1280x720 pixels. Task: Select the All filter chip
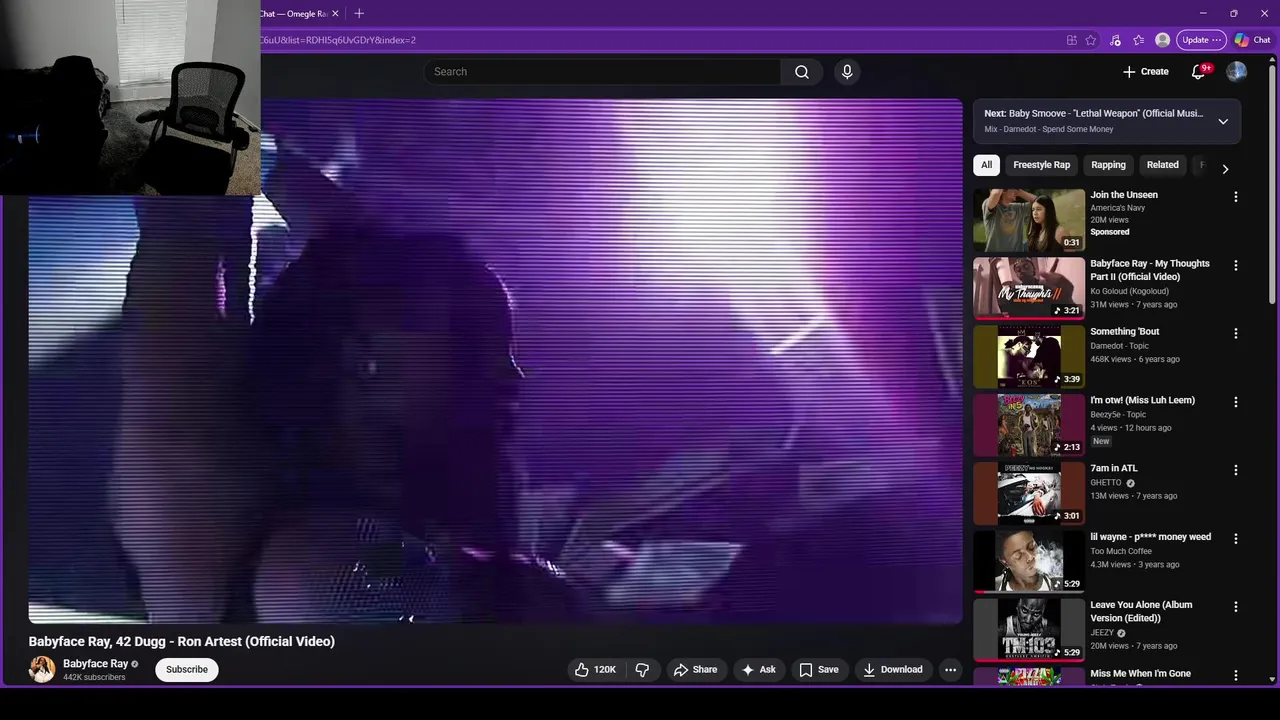click(986, 165)
